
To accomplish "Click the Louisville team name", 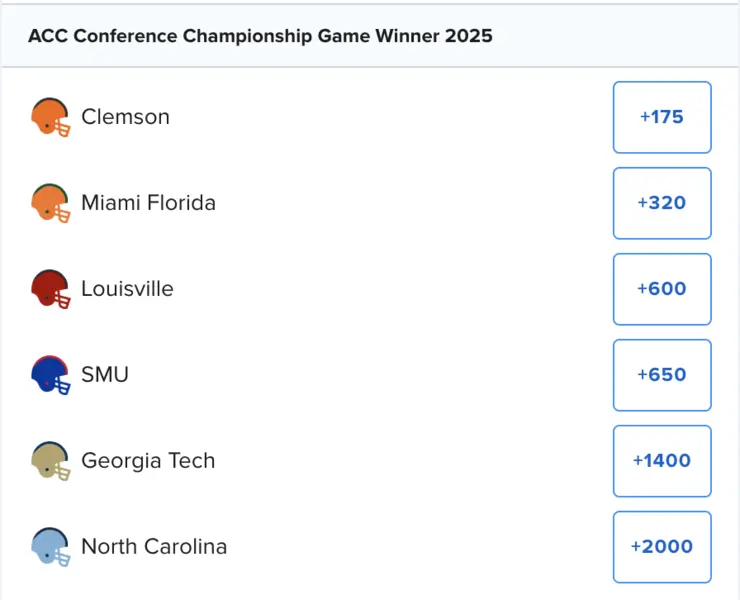I will click(x=127, y=289).
